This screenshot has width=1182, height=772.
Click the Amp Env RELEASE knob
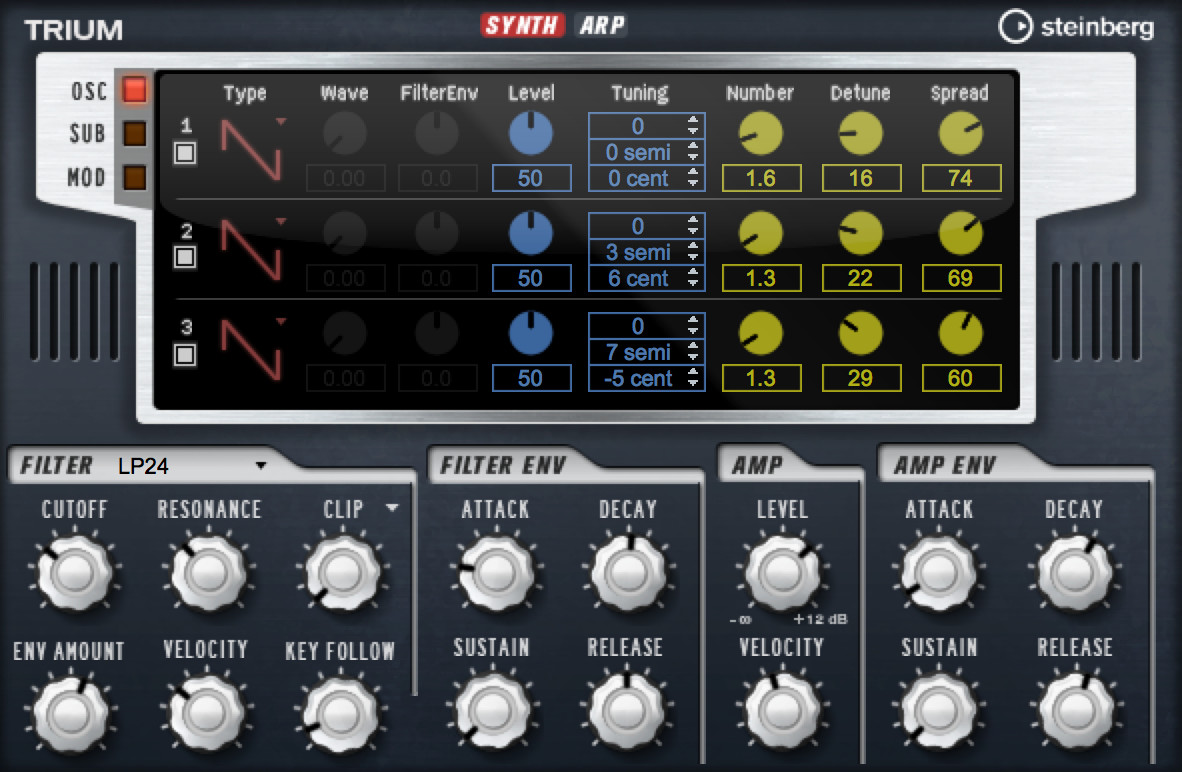1075,710
